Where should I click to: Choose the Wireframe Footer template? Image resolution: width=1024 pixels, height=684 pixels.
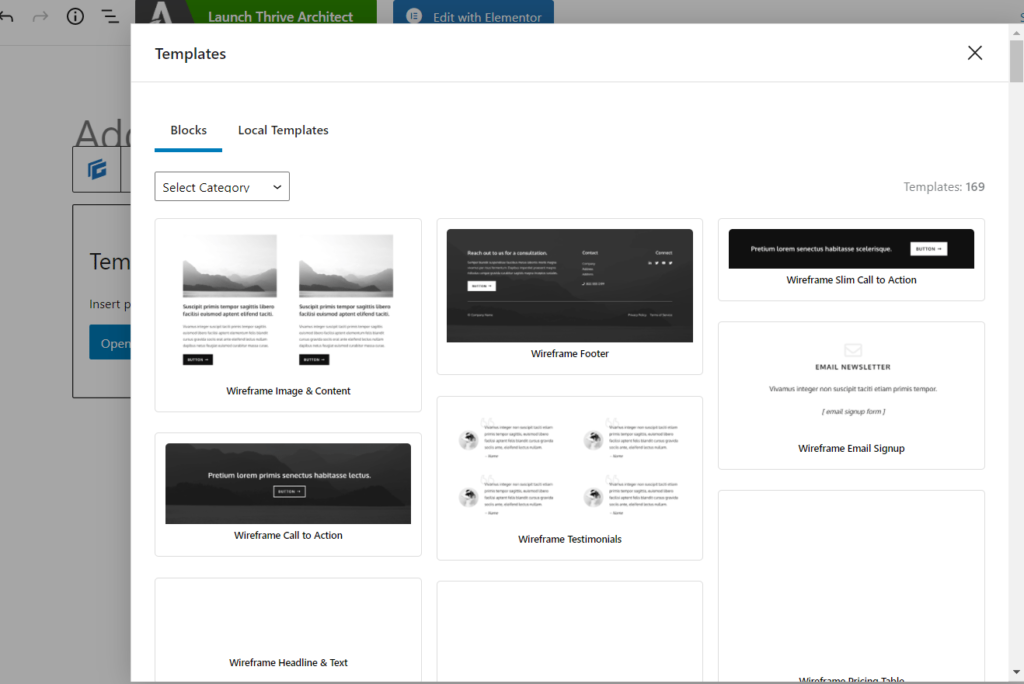point(569,296)
